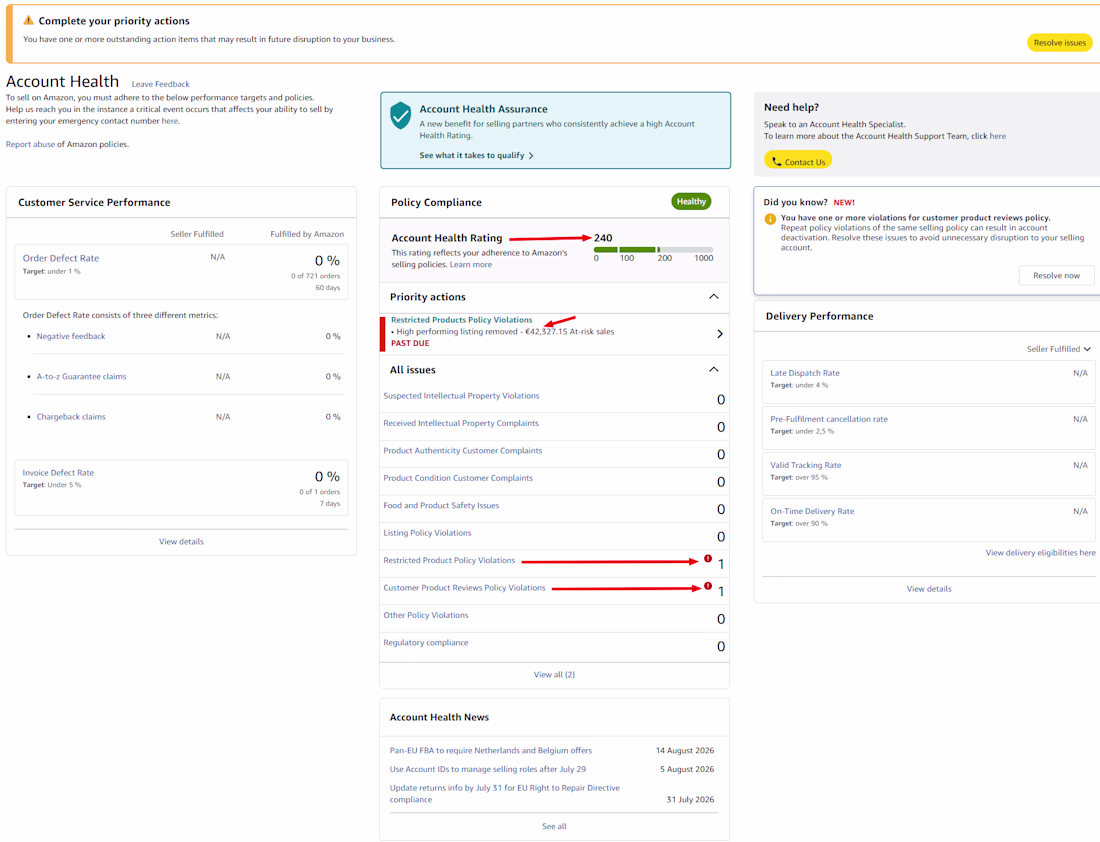Screen dimensions: 1100x842
Task: Click the Resolve issues button
Action: pyautogui.click(x=1059, y=43)
